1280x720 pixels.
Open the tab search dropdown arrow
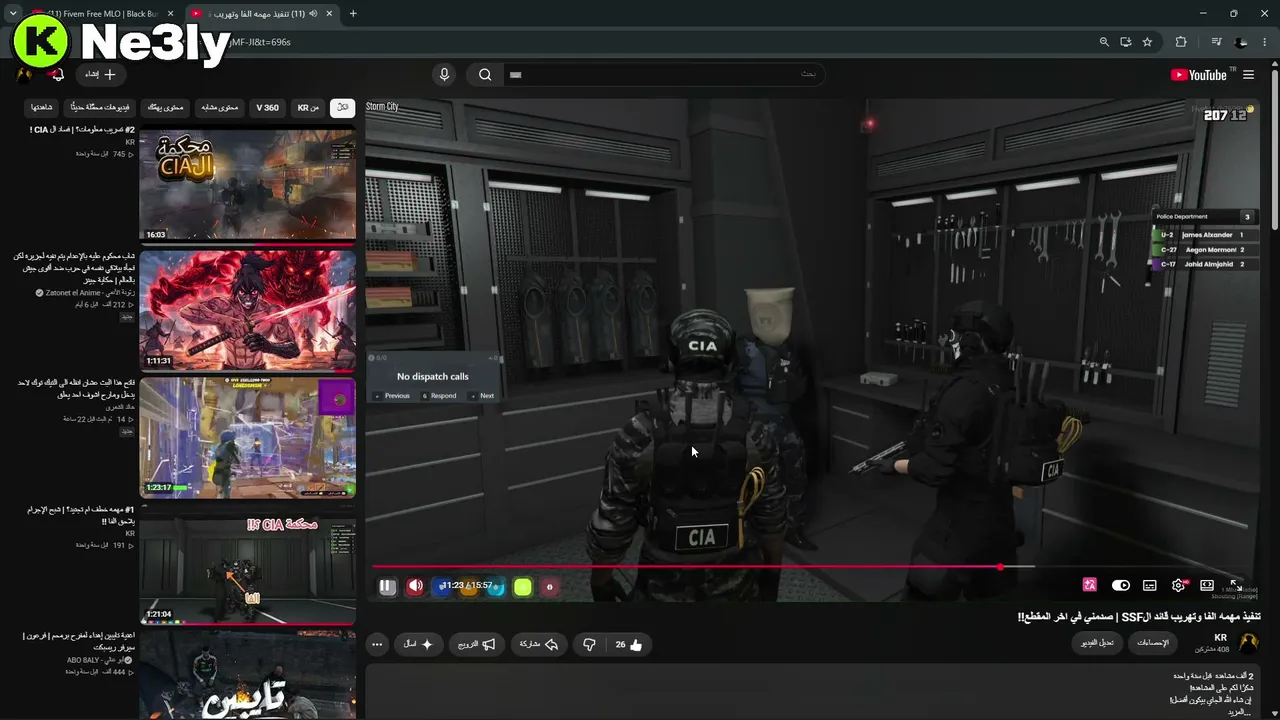tap(12, 14)
